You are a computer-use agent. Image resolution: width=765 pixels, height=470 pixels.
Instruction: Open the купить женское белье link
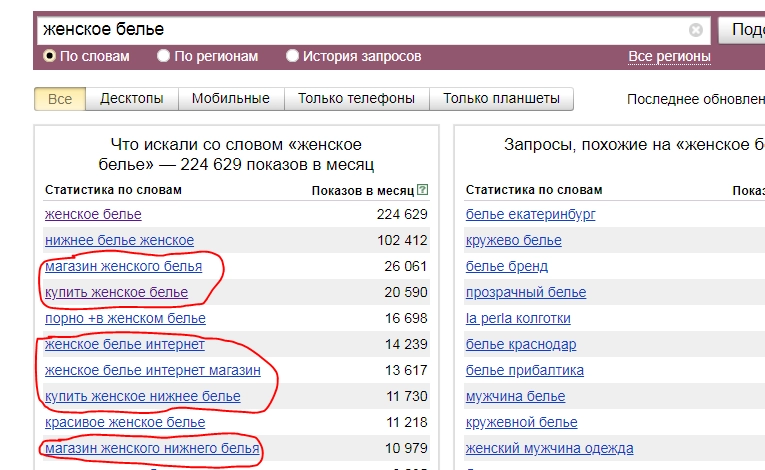(117, 292)
